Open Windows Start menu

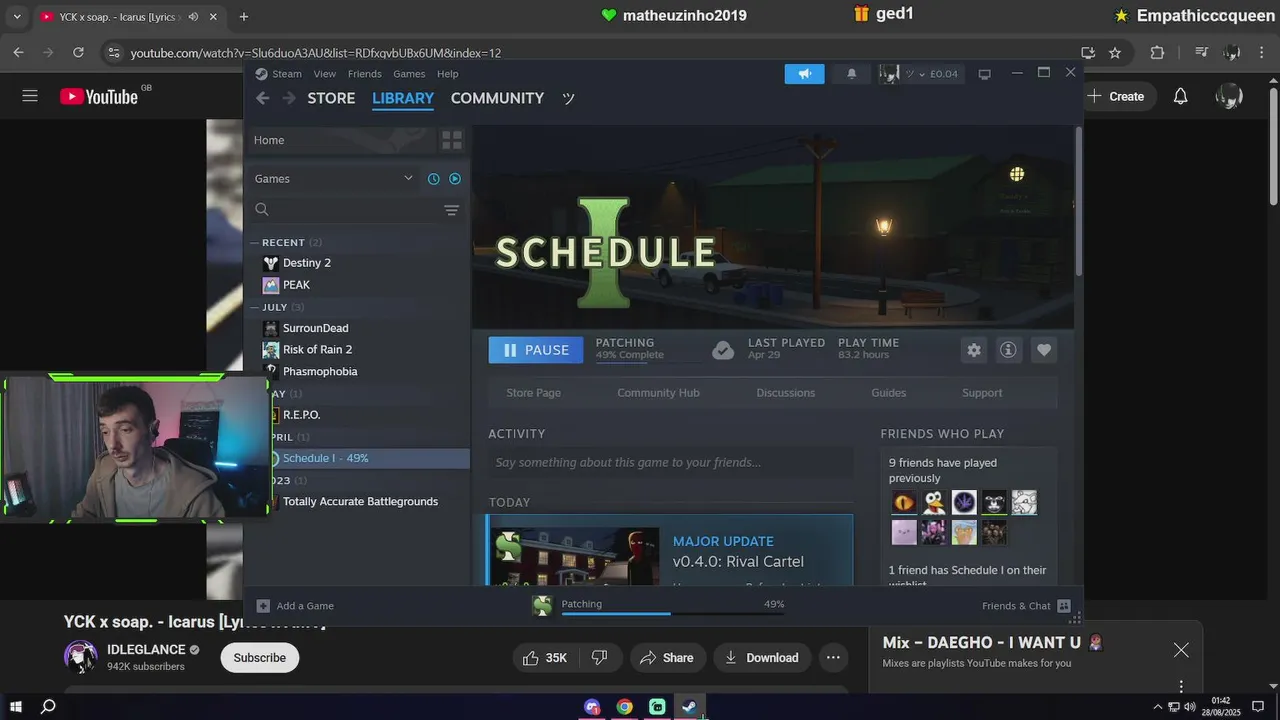pos(15,707)
